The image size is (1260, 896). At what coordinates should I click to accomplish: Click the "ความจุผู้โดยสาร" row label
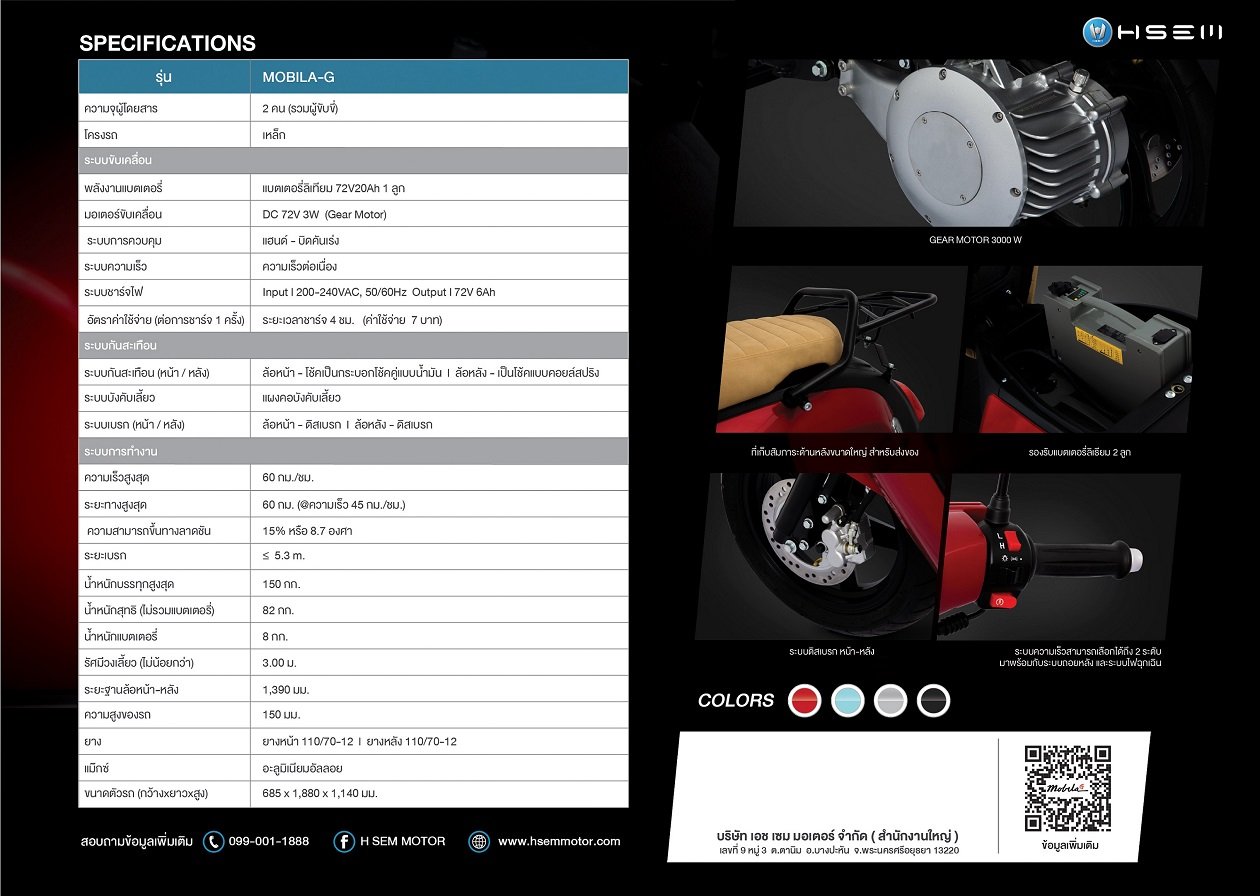pyautogui.click(x=121, y=107)
